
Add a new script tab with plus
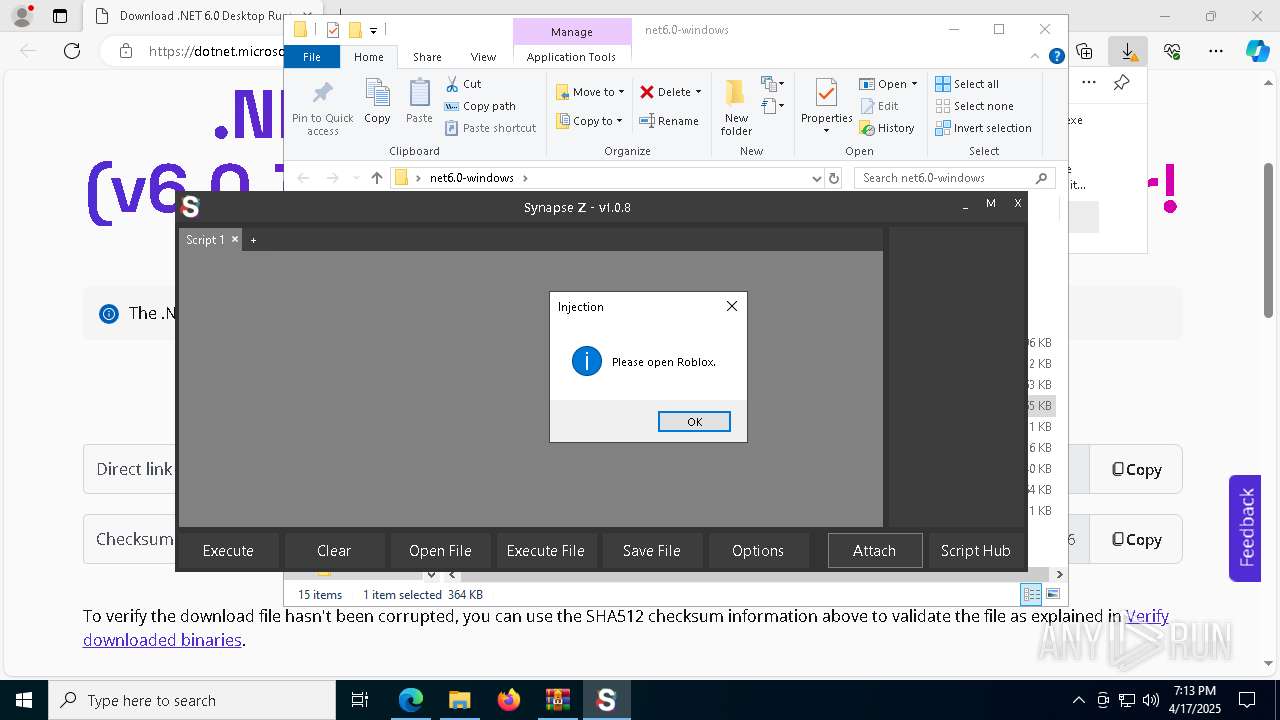click(253, 240)
